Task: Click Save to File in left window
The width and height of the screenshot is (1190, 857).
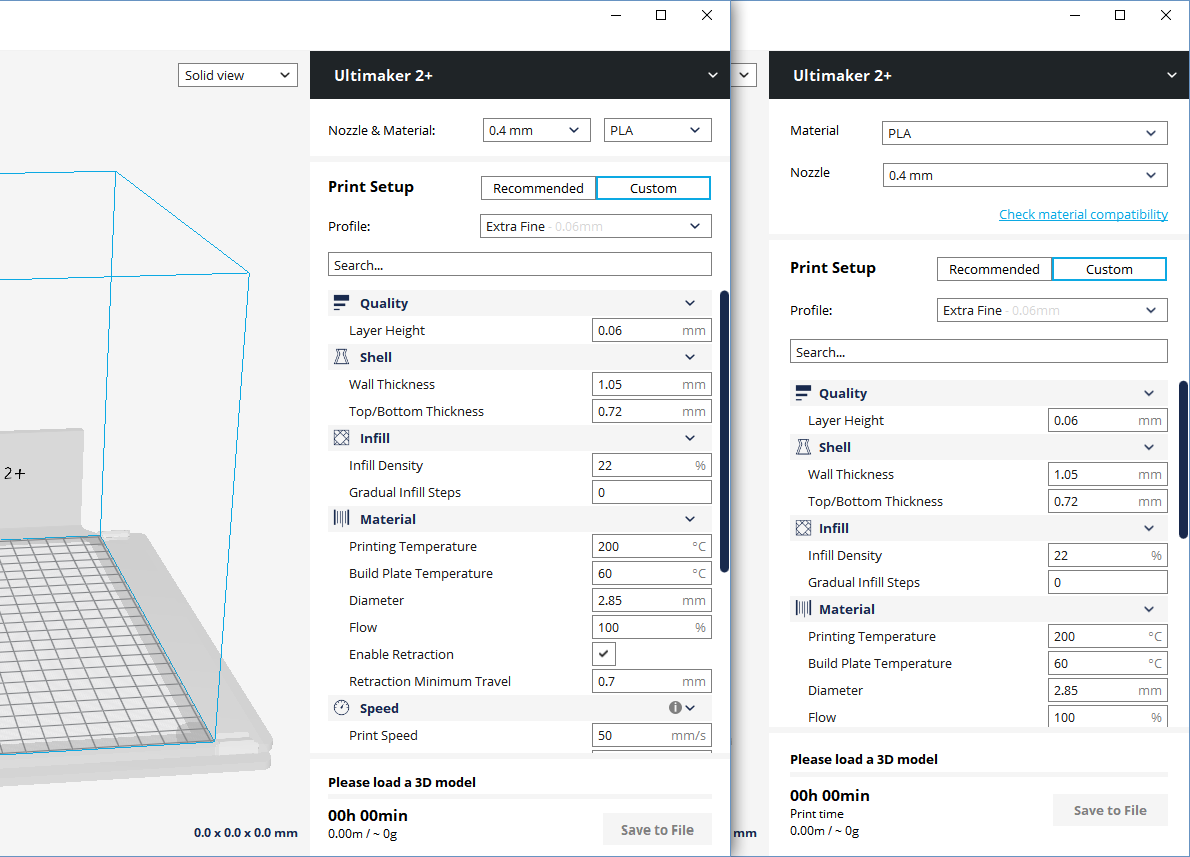Action: click(x=657, y=830)
